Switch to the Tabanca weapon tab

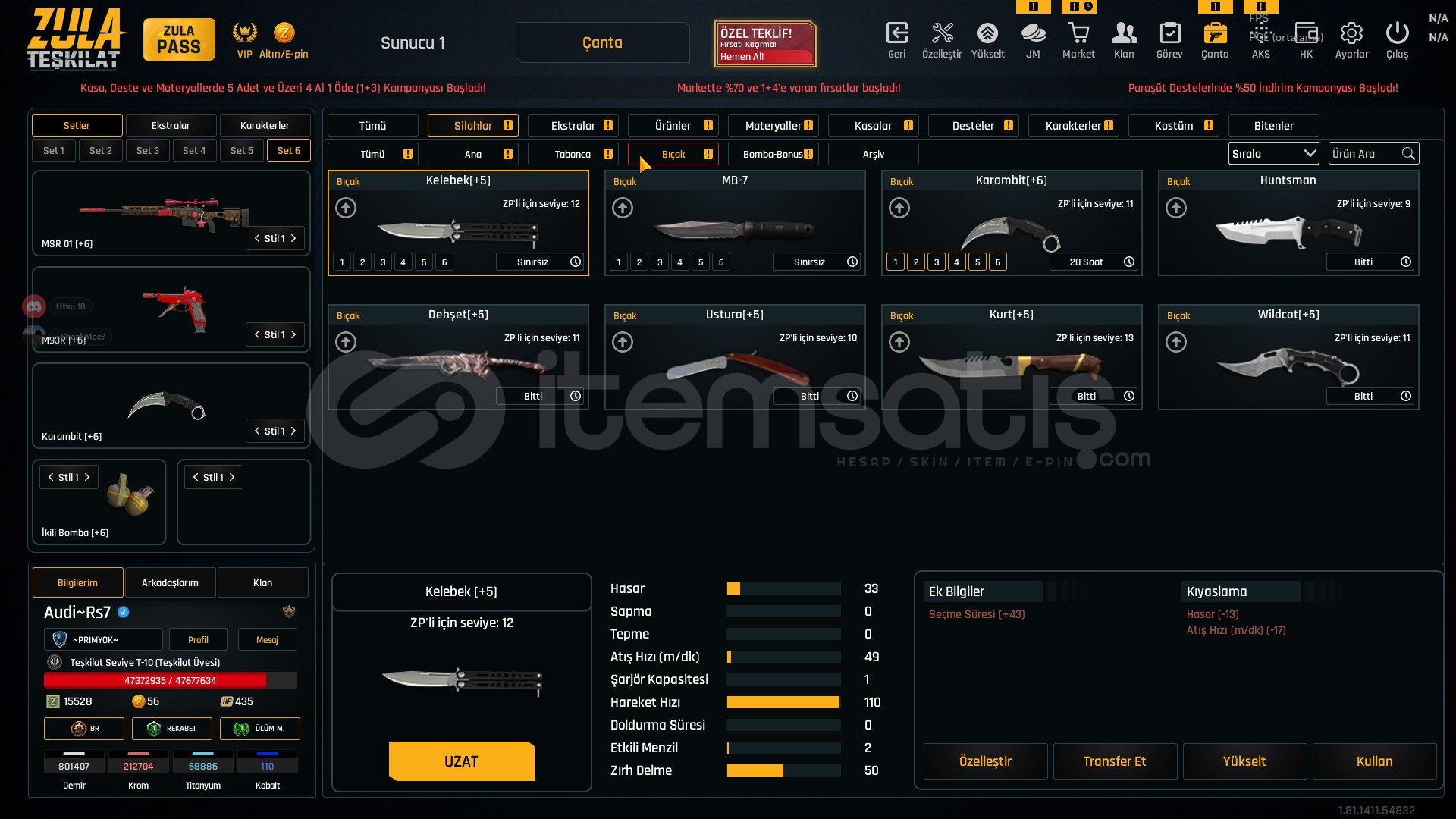pos(573,155)
